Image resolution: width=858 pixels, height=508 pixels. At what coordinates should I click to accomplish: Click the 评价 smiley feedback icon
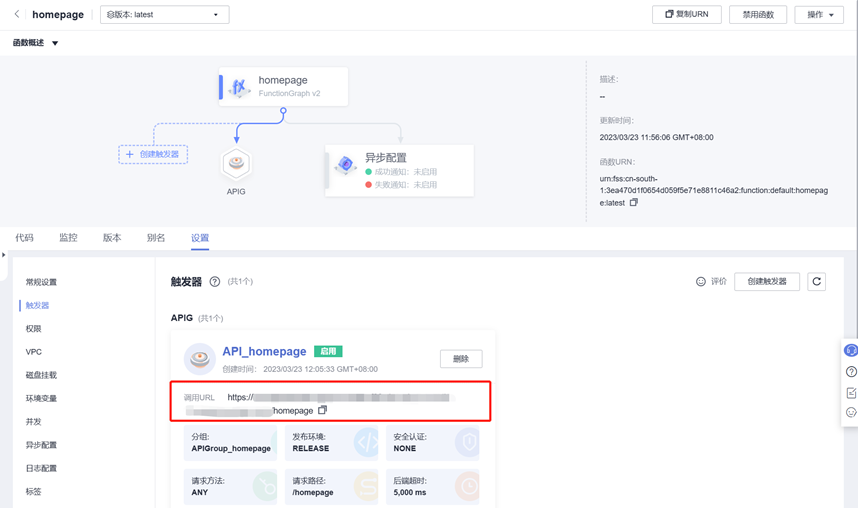700,281
